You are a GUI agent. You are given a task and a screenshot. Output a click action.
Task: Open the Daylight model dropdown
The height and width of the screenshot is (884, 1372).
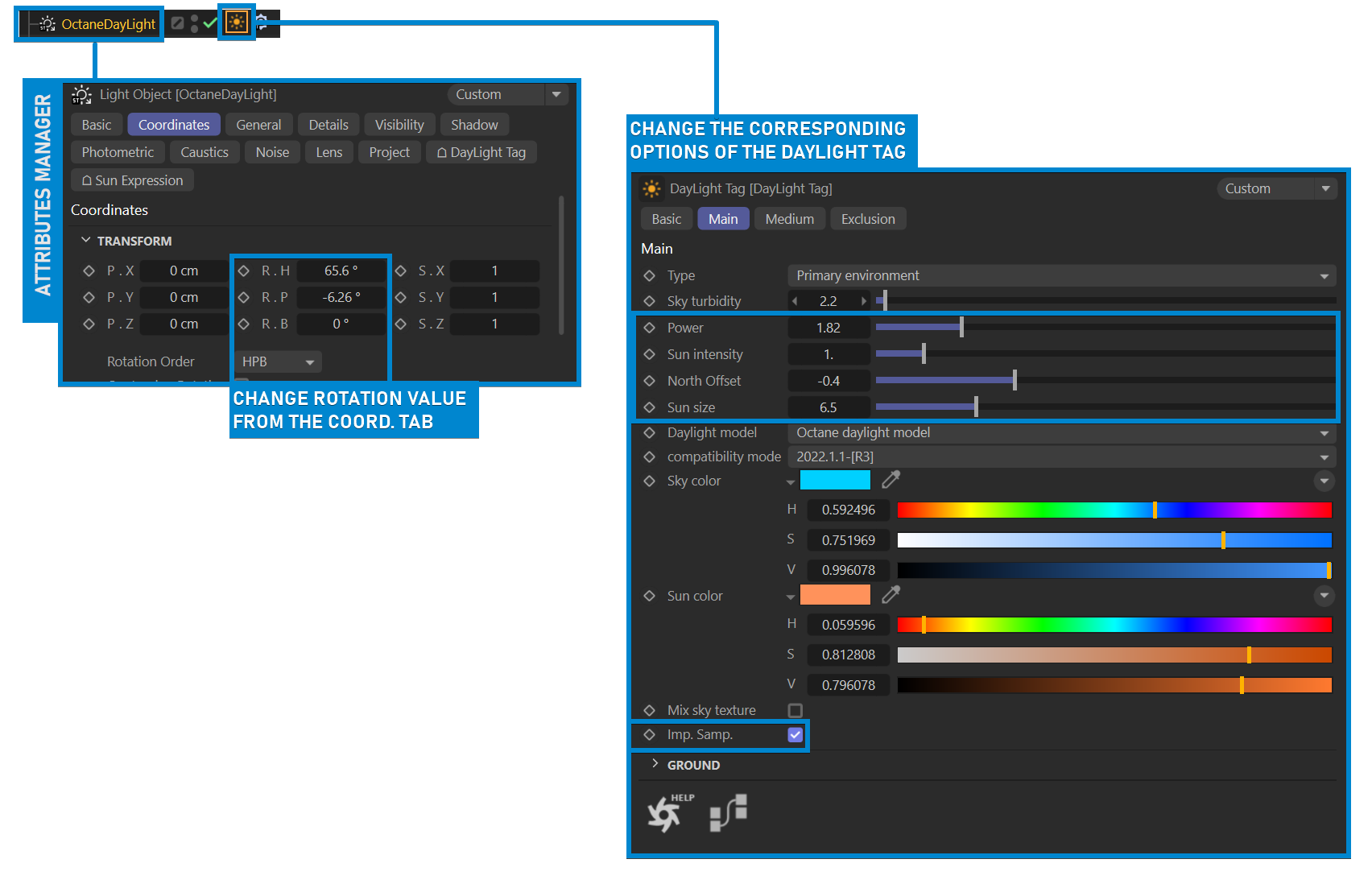click(x=1061, y=432)
